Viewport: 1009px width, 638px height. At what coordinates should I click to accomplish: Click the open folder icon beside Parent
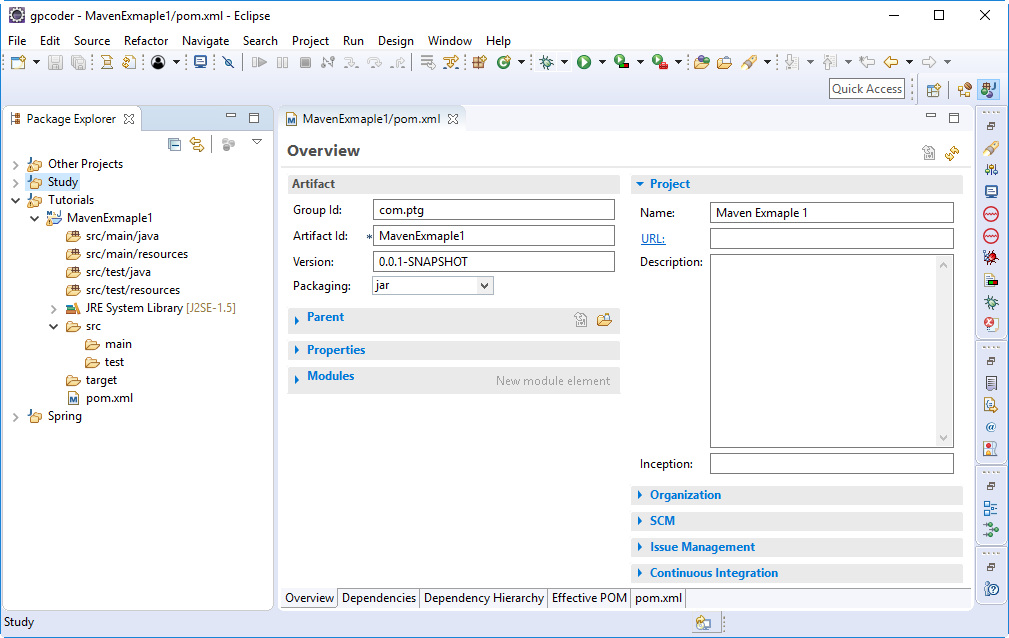pos(604,320)
